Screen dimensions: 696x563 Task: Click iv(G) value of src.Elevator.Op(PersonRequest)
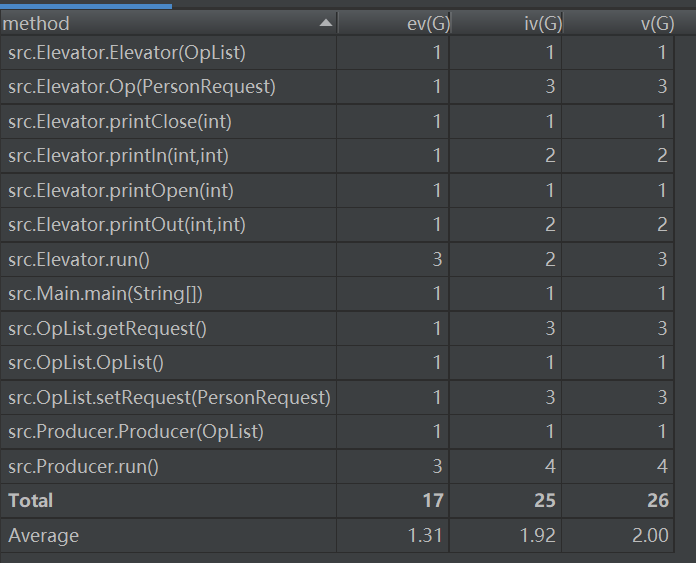550,87
